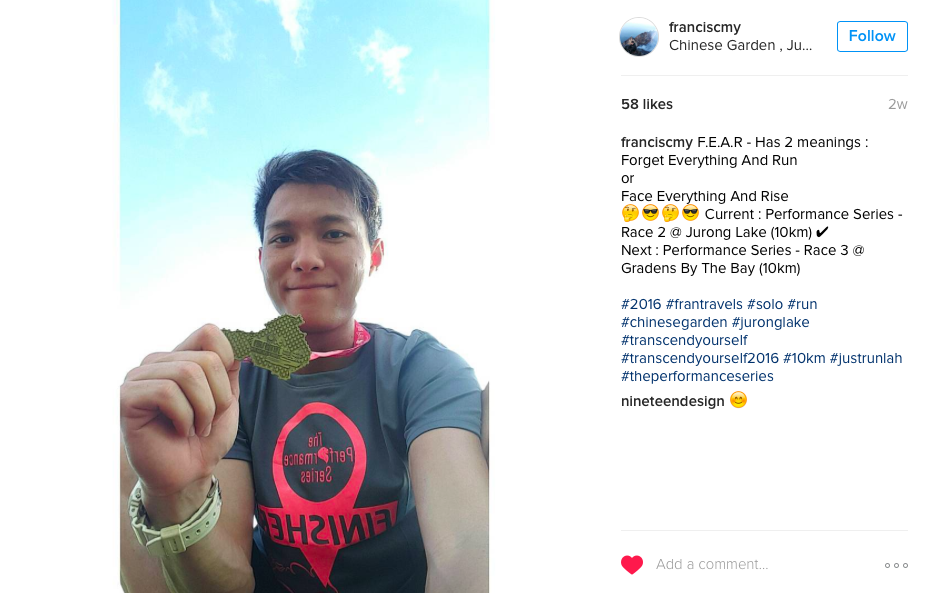The width and height of the screenshot is (930, 593).
Task: View the 58 likes list
Action: [x=646, y=104]
